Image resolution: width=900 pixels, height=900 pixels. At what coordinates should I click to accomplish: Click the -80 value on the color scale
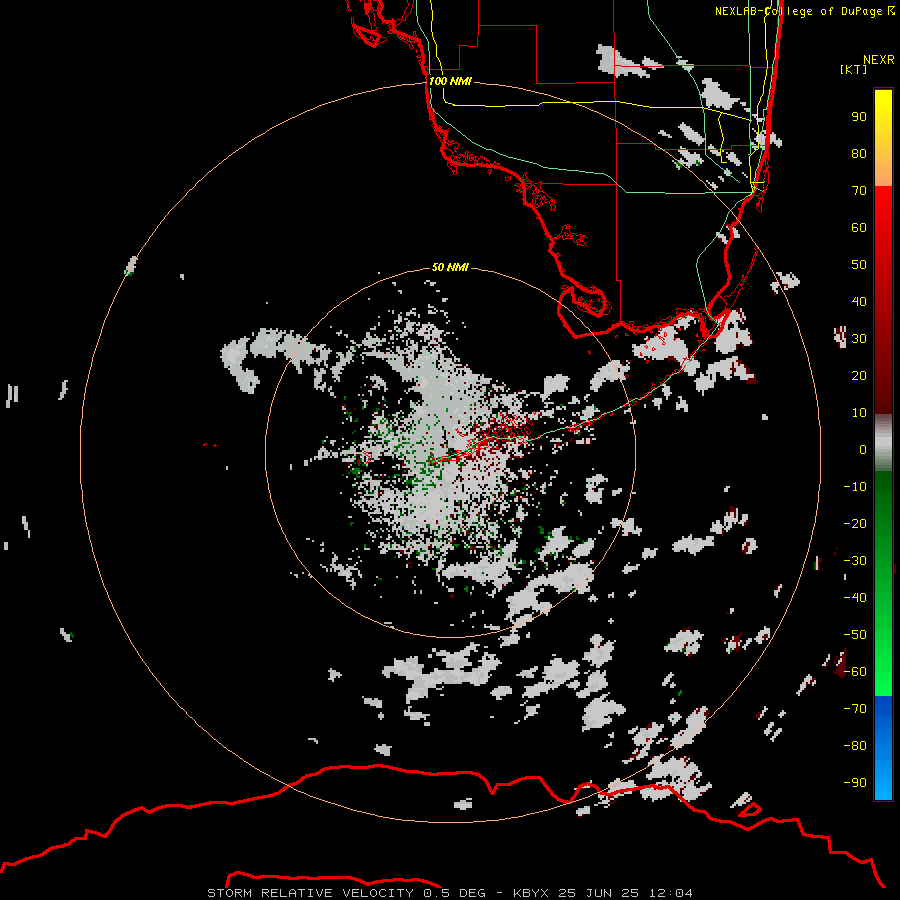855,746
